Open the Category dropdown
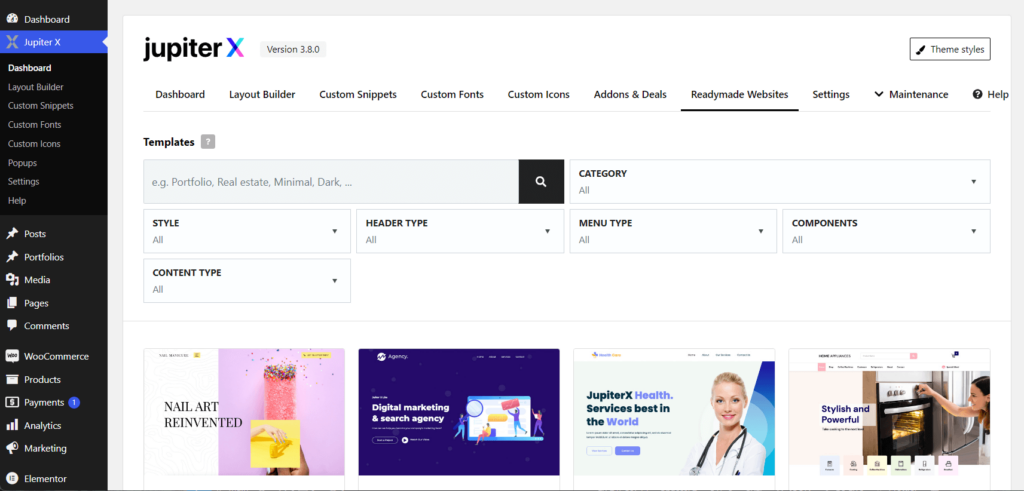The image size is (1024, 491). pos(780,182)
